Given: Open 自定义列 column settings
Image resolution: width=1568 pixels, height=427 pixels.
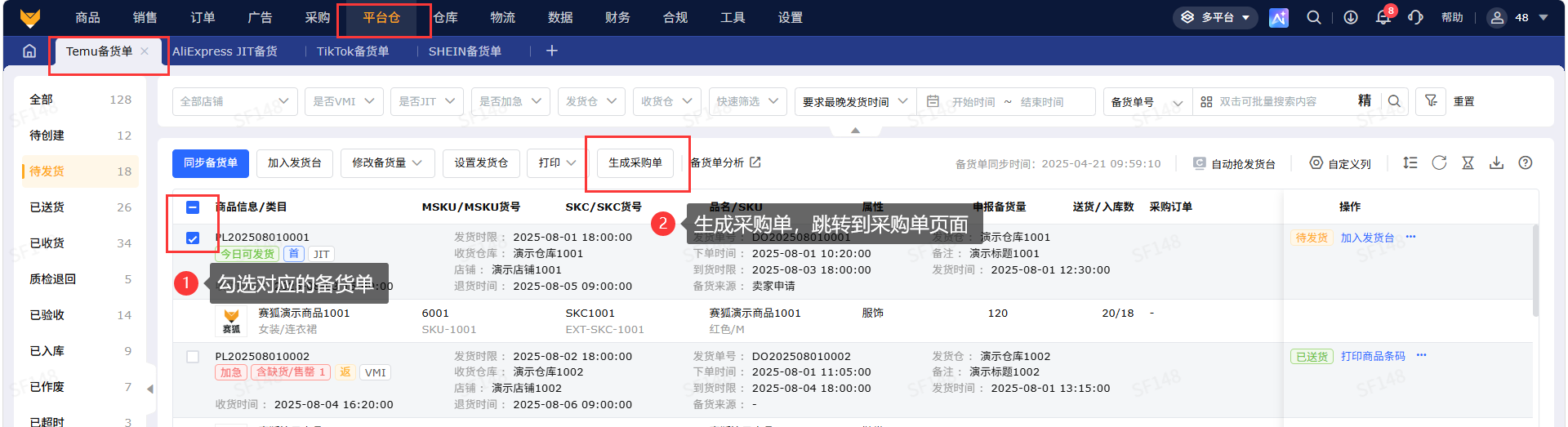Looking at the screenshot, I should [x=1340, y=163].
